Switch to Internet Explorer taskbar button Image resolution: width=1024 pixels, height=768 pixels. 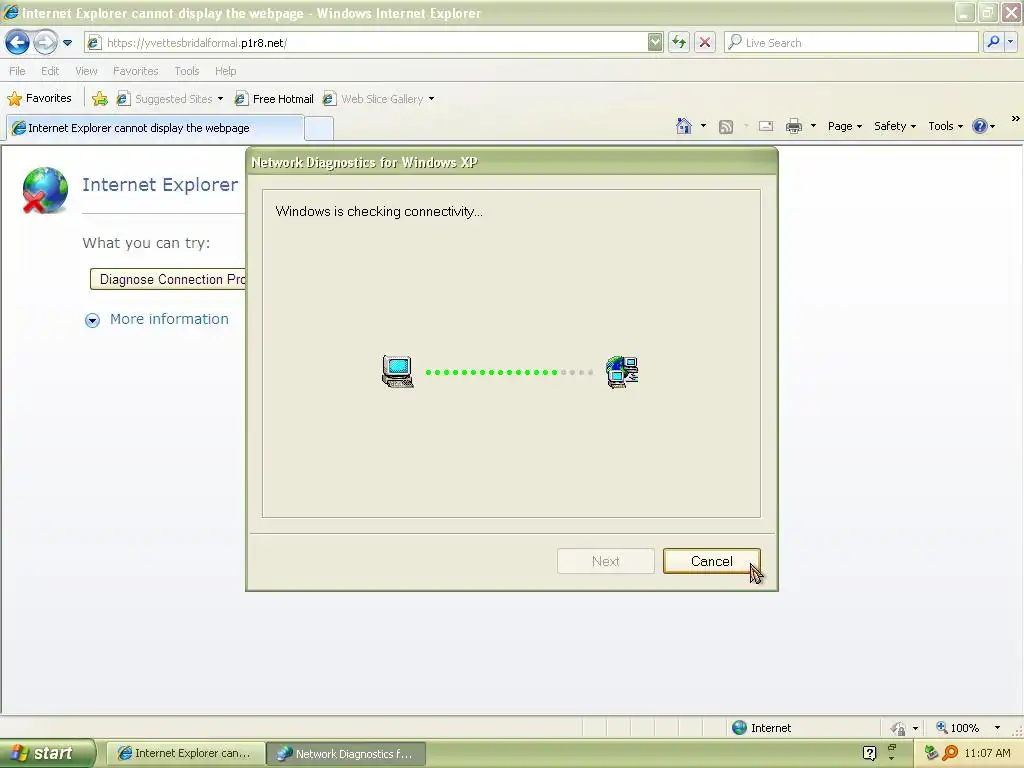(x=185, y=754)
